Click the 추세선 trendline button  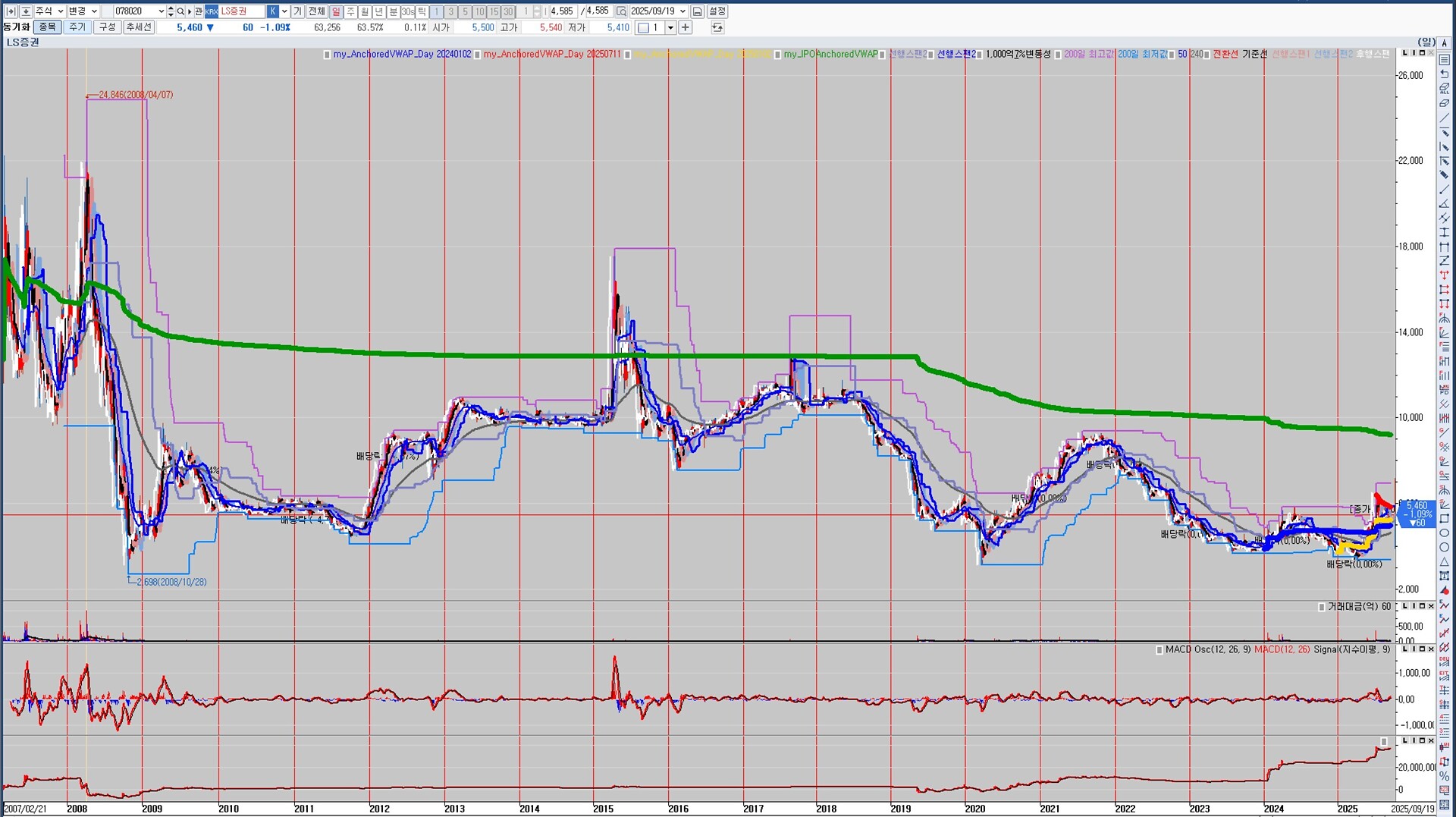[139, 27]
